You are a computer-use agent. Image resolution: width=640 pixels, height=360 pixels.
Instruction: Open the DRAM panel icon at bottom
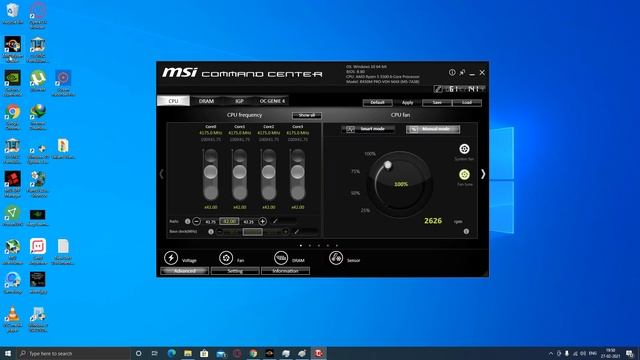[281, 258]
